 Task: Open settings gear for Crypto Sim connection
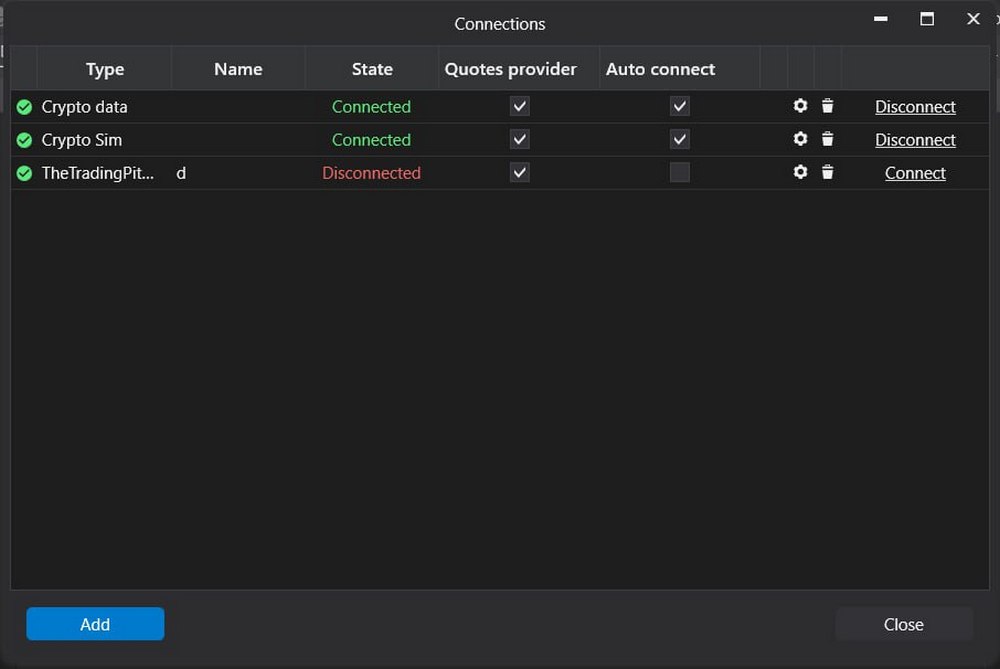tap(800, 138)
